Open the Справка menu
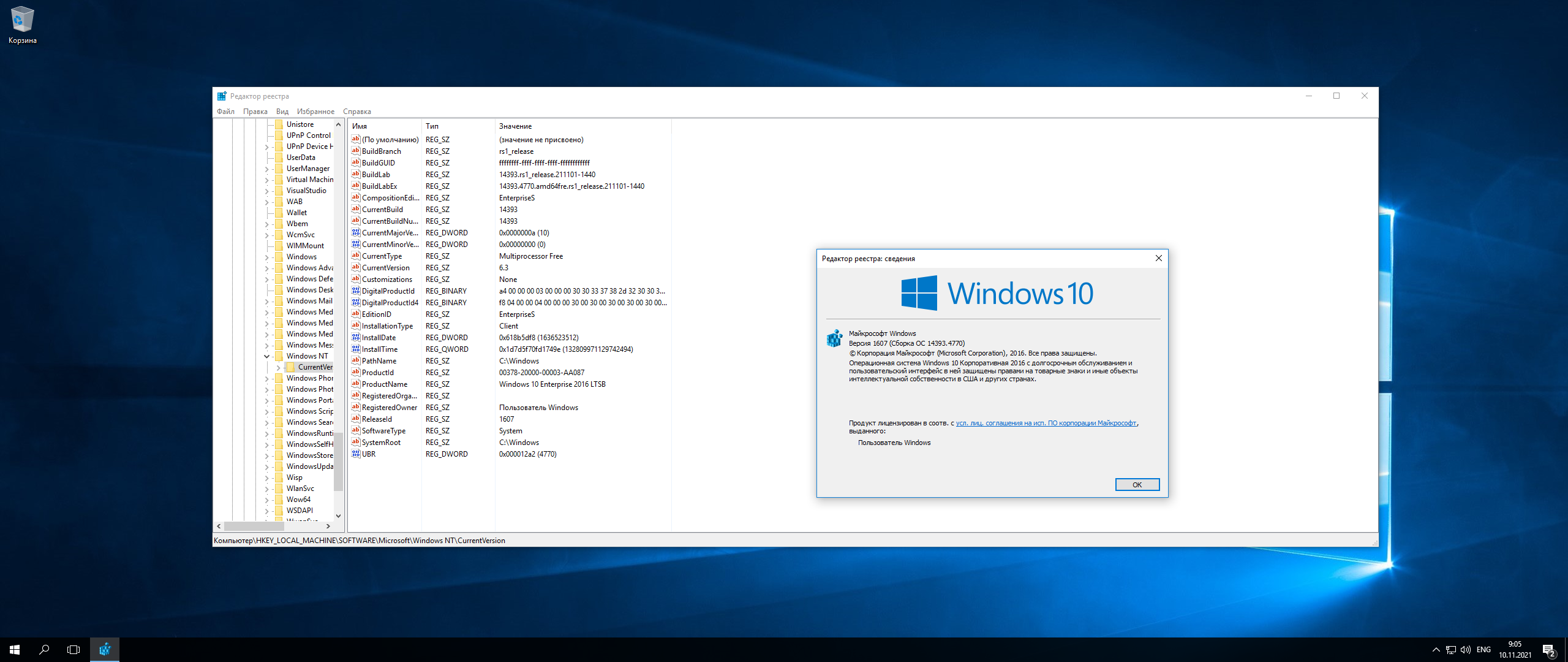The image size is (1568, 662). (x=357, y=112)
